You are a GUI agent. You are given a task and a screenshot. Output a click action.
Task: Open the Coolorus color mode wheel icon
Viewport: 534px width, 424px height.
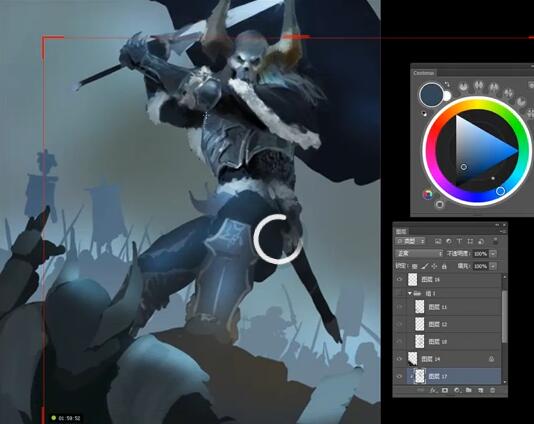[428, 194]
